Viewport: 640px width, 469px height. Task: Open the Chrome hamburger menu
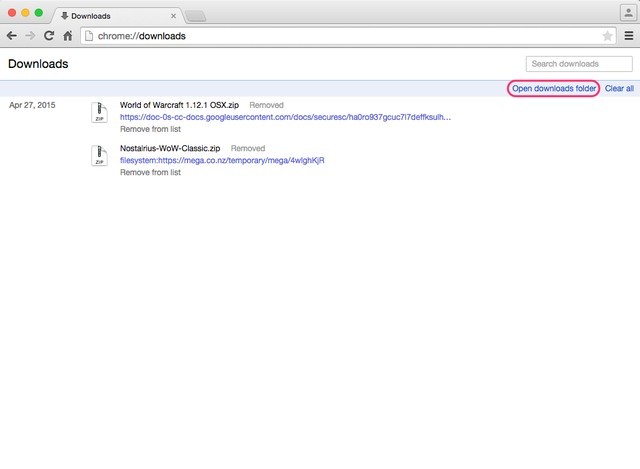click(x=629, y=36)
